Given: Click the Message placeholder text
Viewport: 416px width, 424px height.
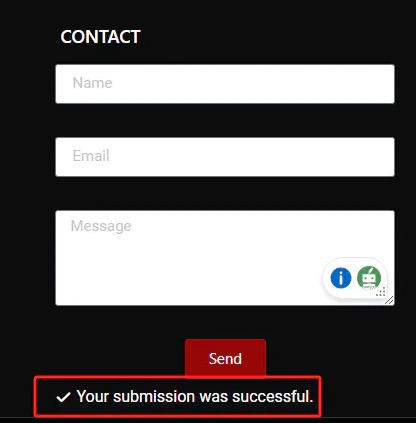Looking at the screenshot, I should point(101,226).
